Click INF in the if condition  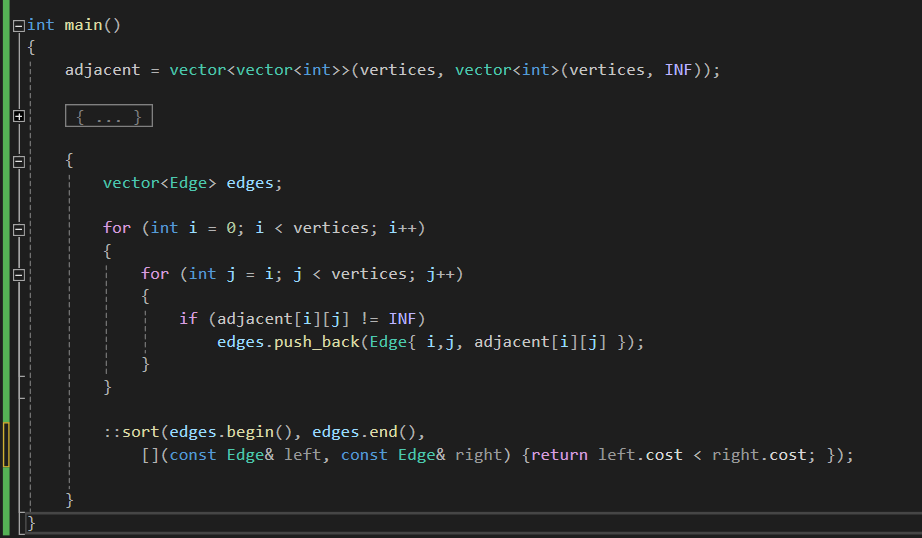(x=402, y=319)
